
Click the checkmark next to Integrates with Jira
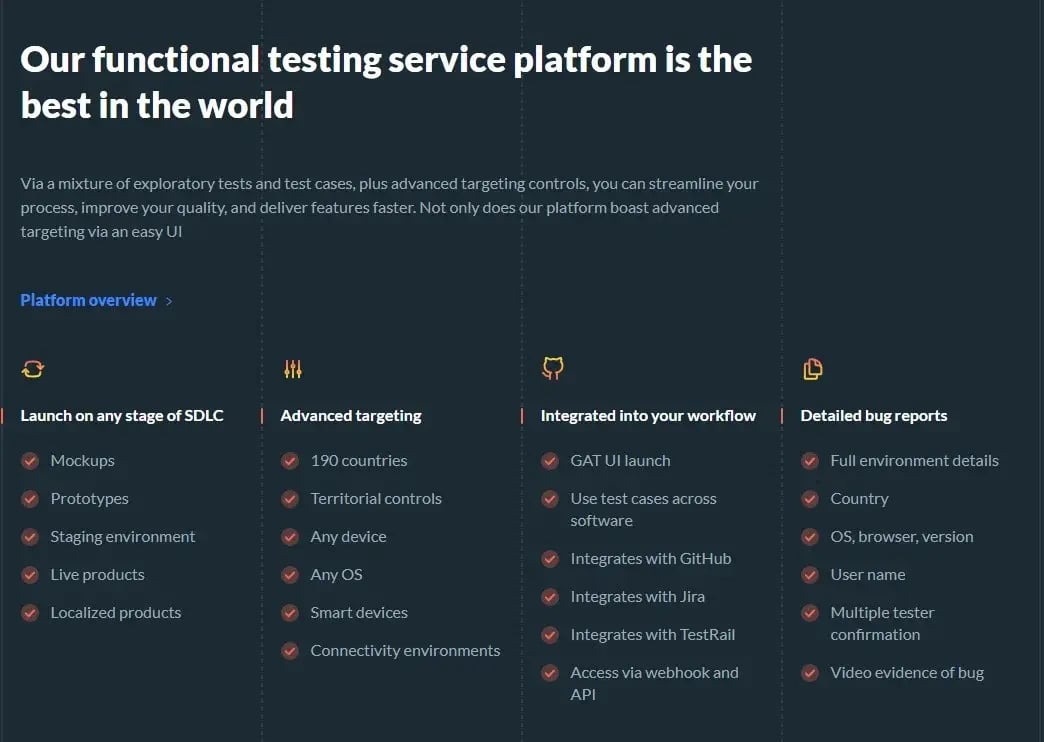click(x=550, y=597)
